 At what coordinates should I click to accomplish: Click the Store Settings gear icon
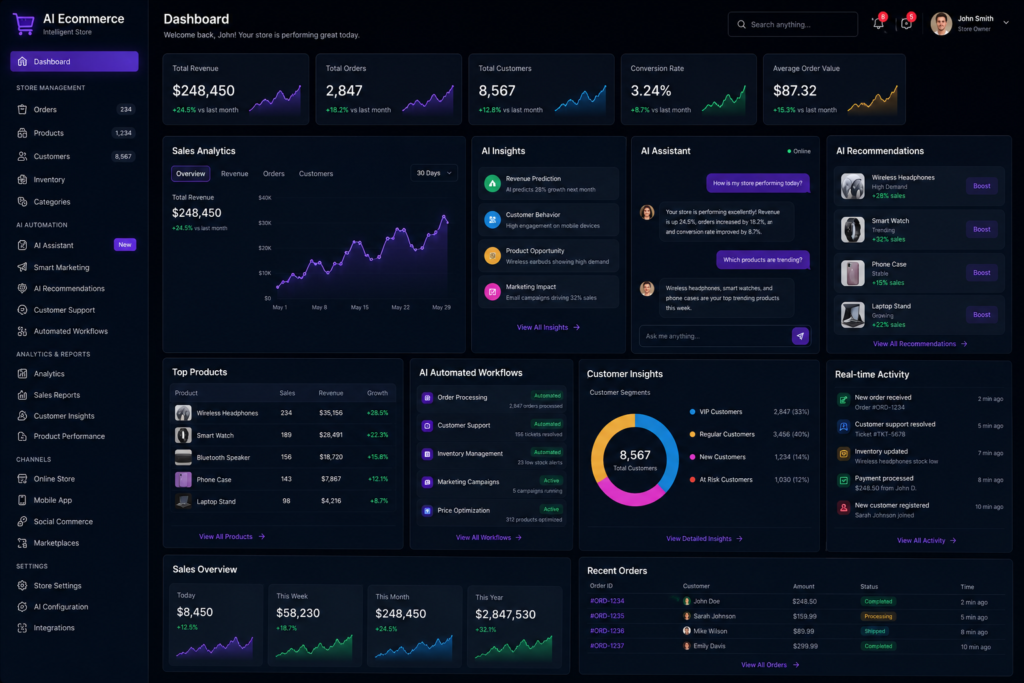22,586
